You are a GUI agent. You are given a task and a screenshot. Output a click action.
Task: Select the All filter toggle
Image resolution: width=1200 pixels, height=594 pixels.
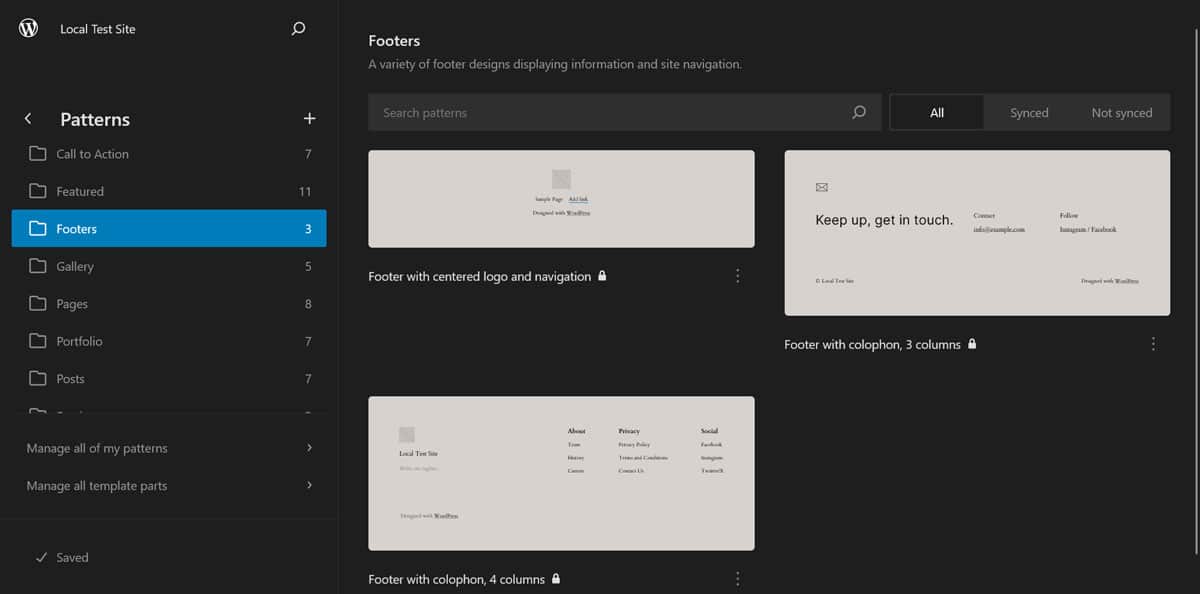pyautogui.click(x=936, y=113)
